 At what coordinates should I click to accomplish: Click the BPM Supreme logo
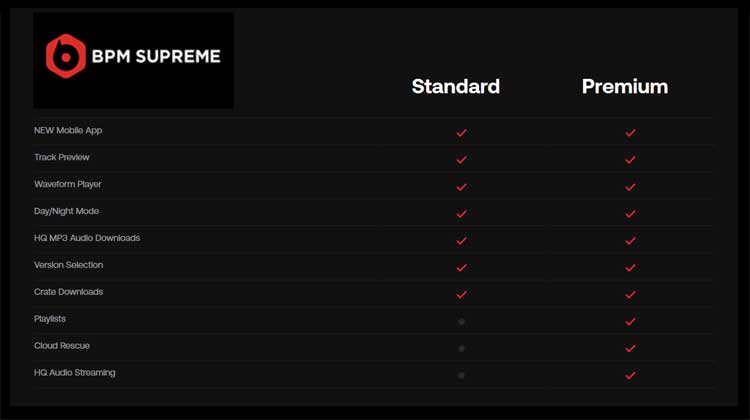(x=133, y=58)
